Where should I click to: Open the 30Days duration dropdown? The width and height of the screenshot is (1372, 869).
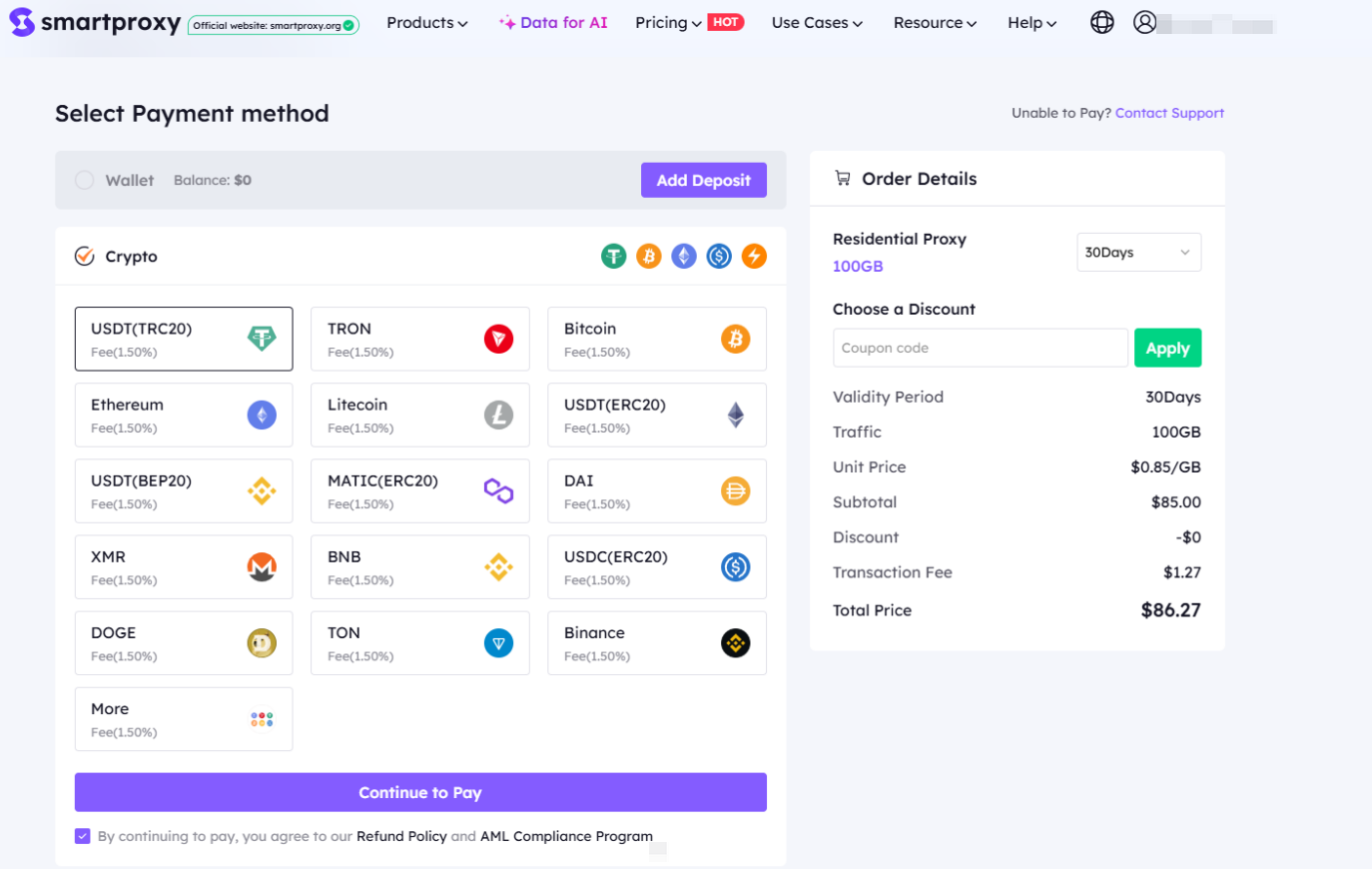1138,253
